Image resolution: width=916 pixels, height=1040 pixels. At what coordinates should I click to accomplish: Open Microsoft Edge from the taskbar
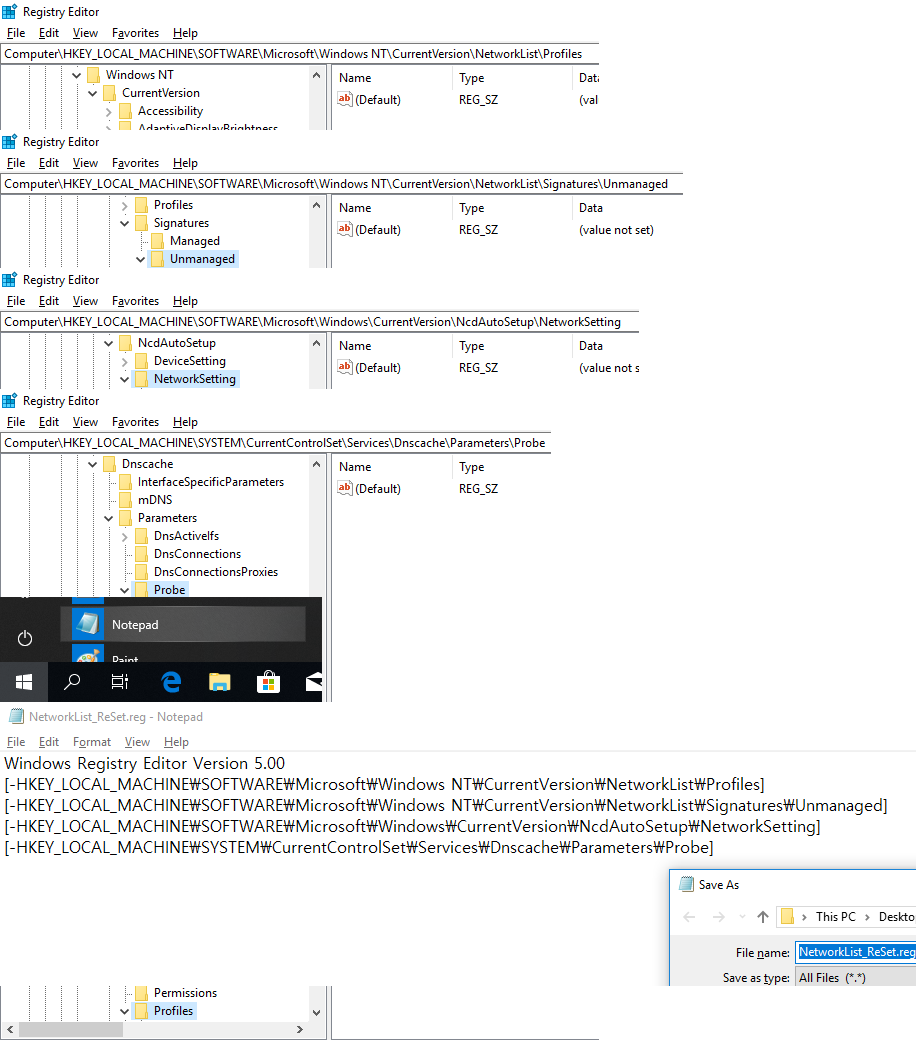pyautogui.click(x=171, y=682)
